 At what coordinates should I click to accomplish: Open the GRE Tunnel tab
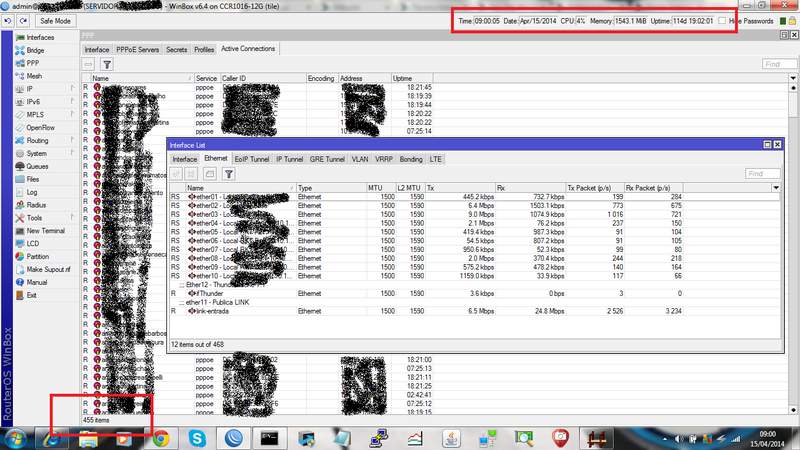point(327,159)
